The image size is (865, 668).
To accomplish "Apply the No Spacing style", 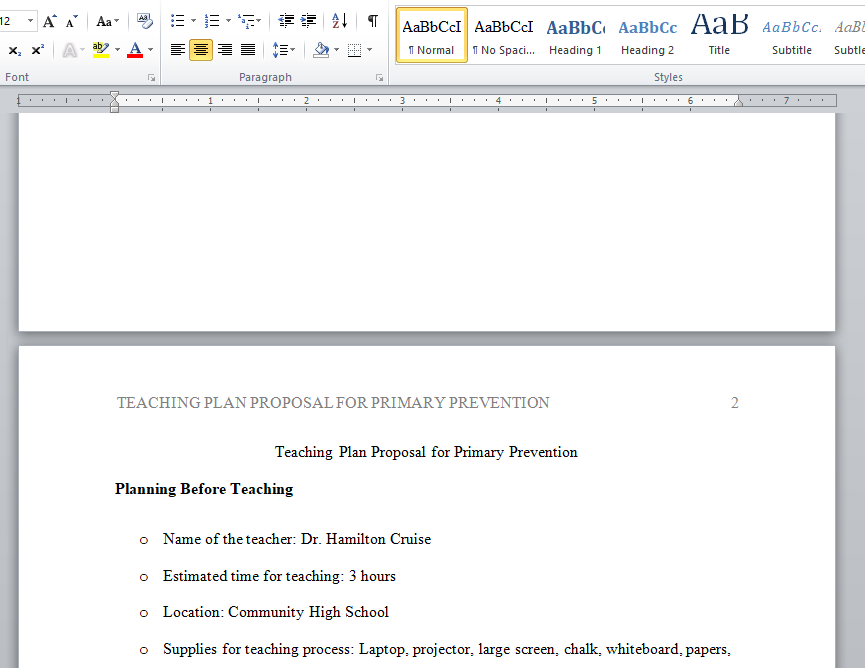I will (504, 35).
